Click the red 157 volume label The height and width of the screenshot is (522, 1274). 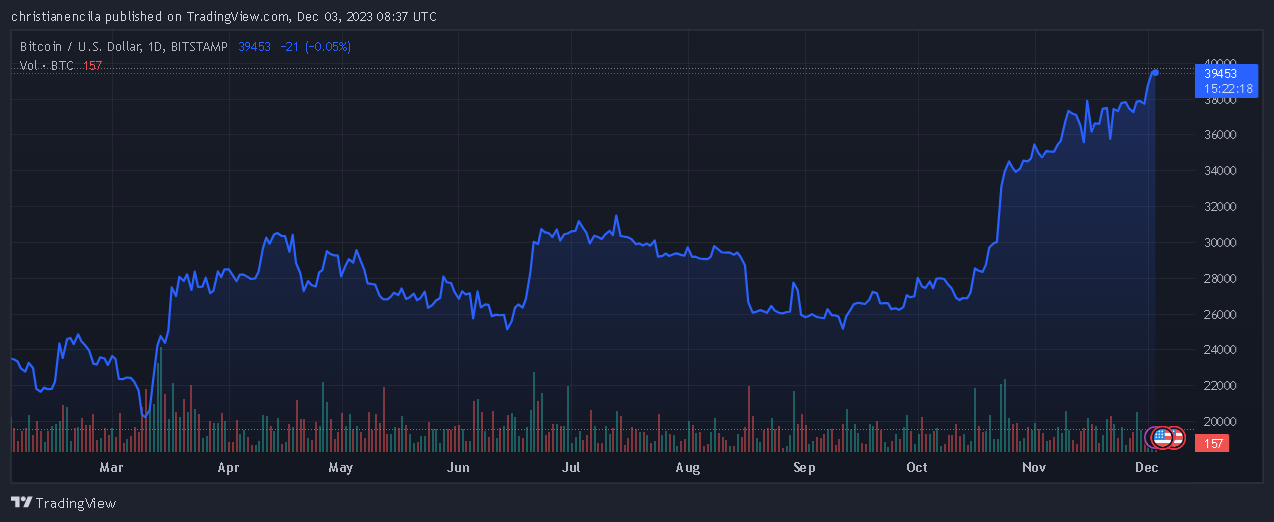click(1212, 443)
